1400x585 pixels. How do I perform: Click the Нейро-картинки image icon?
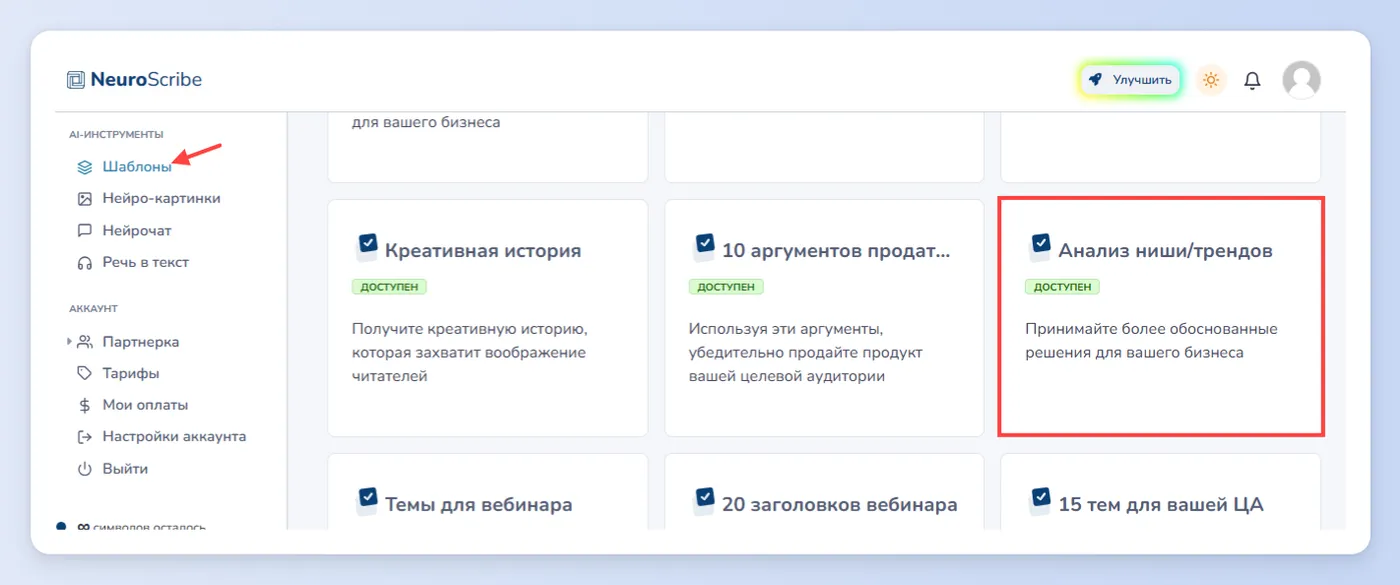[x=85, y=199]
